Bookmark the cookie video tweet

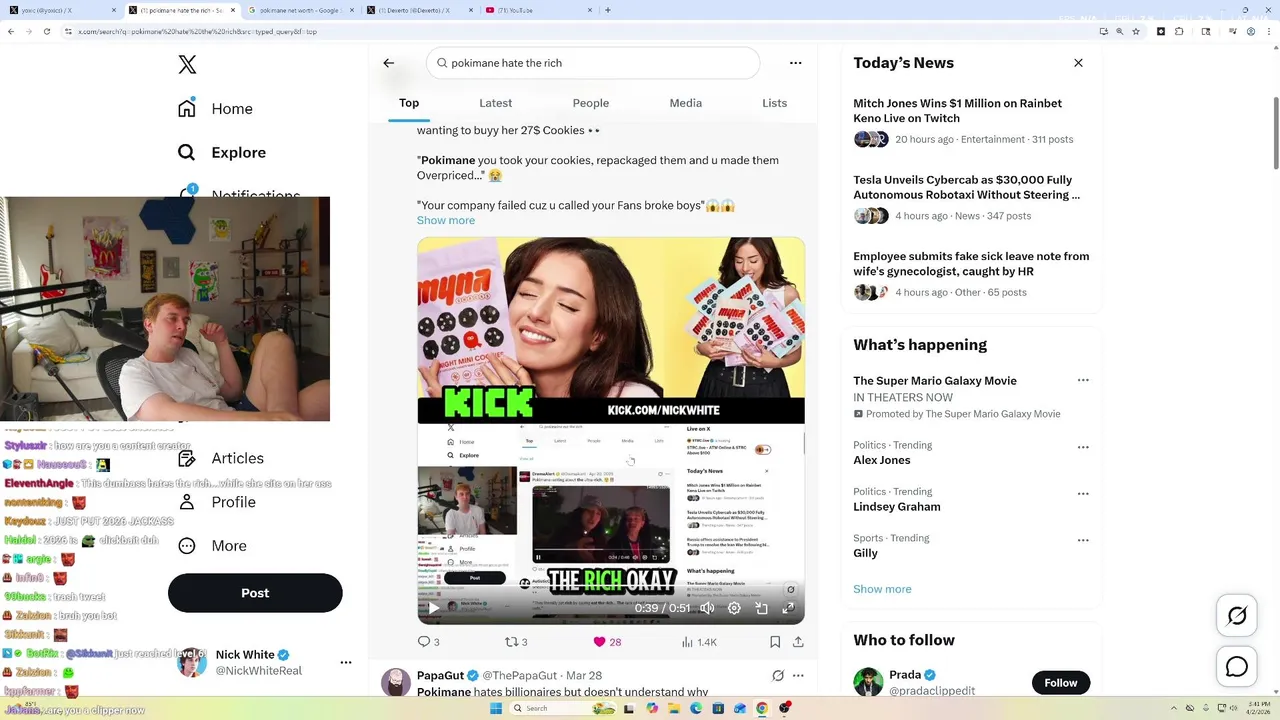click(775, 642)
